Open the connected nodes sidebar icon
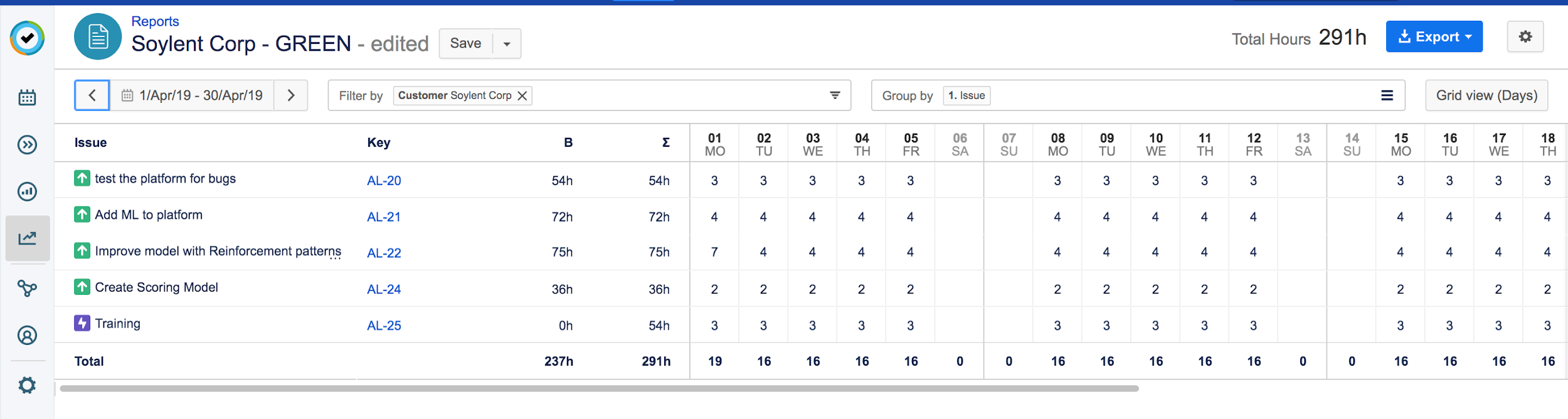 point(27,288)
